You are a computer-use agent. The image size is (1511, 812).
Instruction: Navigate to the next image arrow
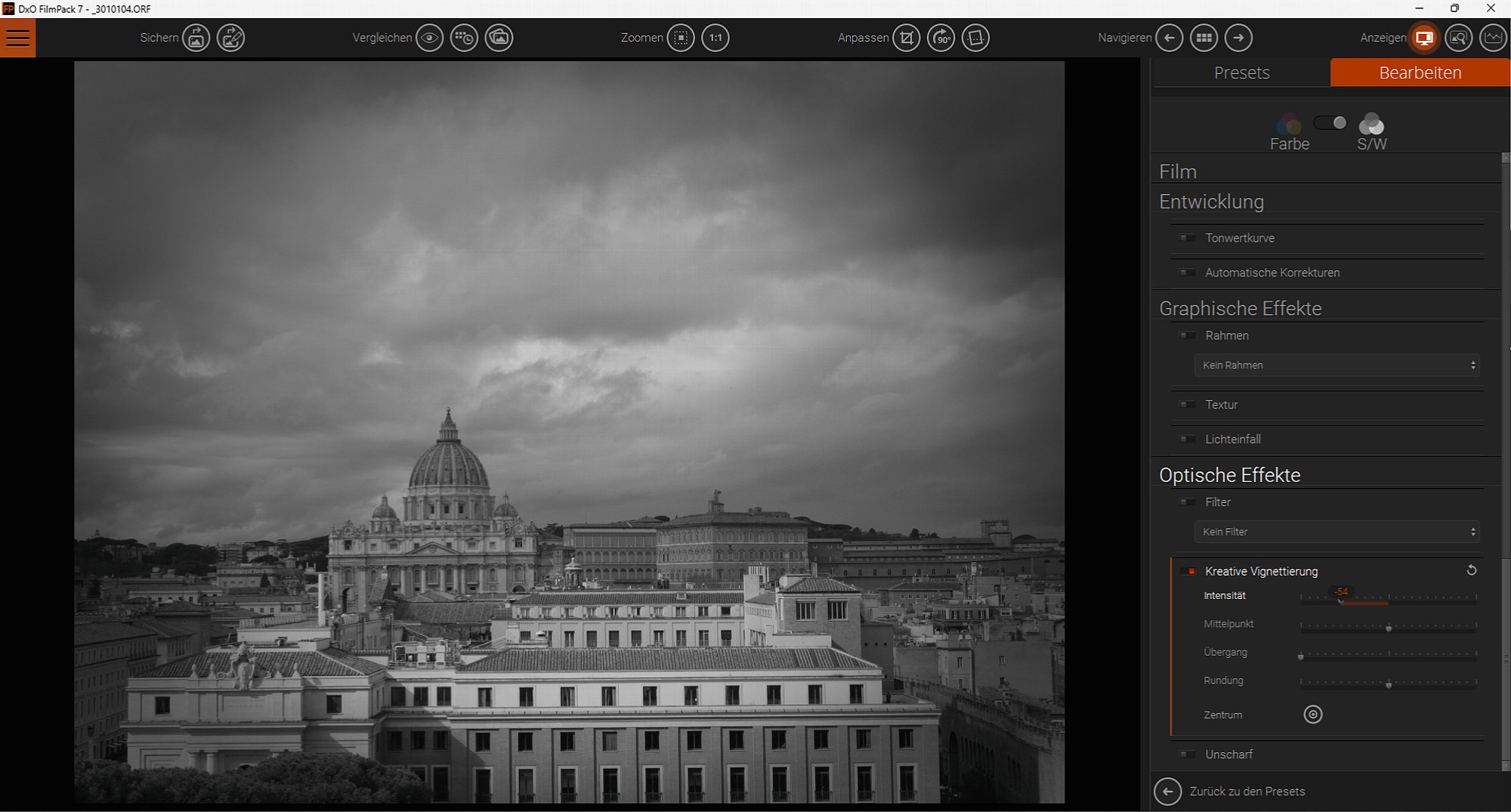pos(1238,38)
